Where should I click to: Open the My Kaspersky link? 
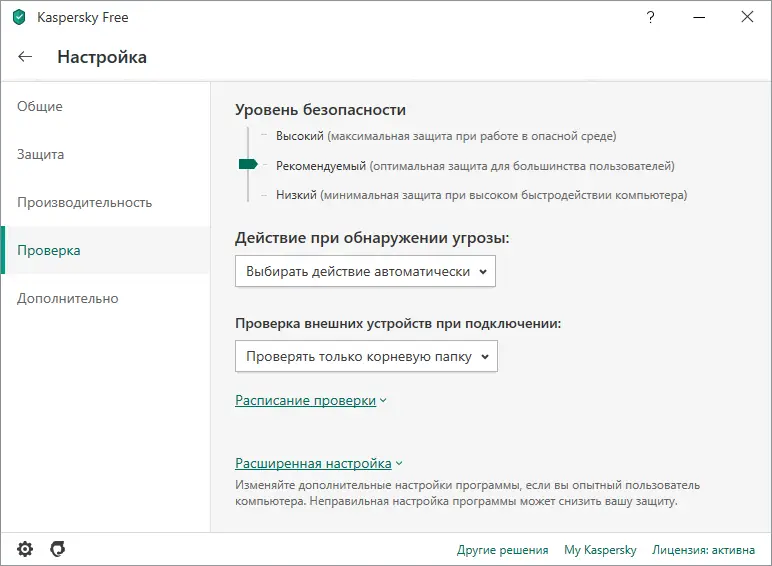(x=600, y=550)
